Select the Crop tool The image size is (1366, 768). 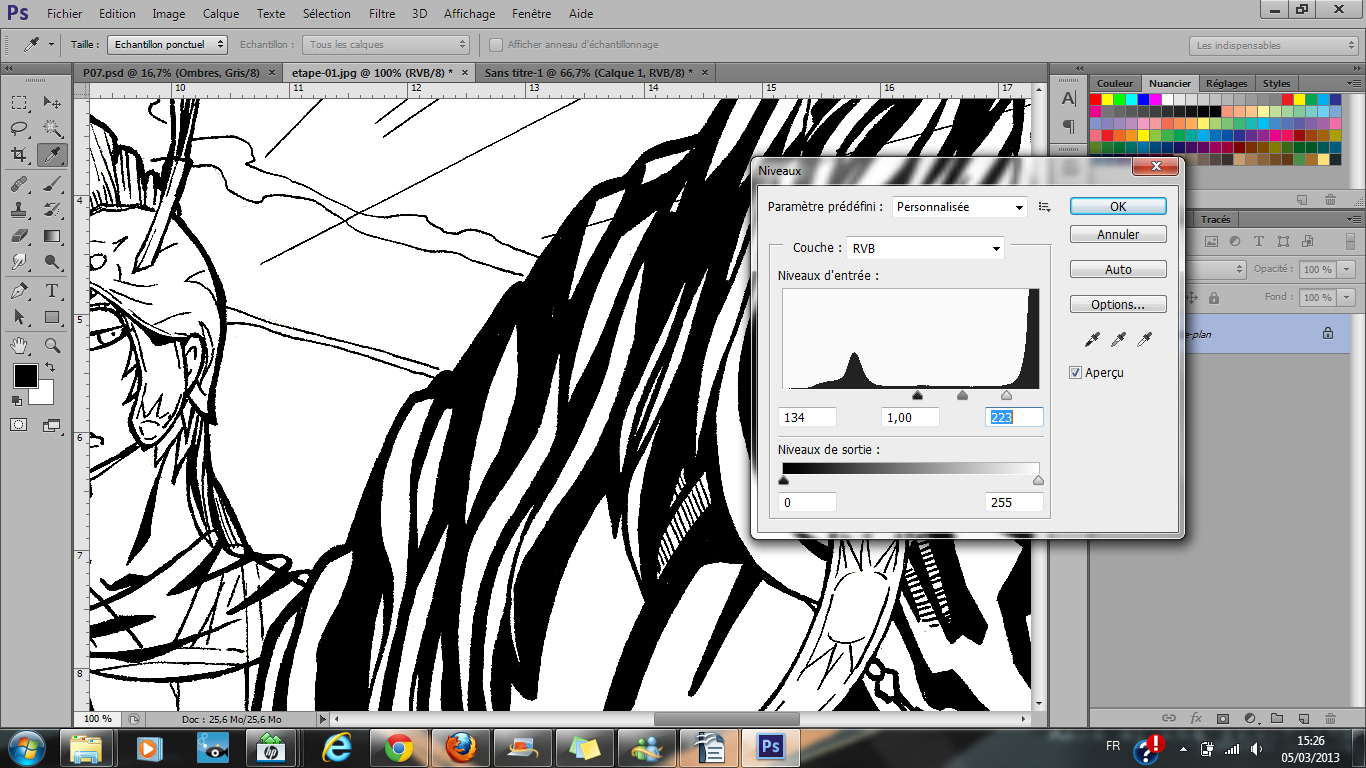(x=19, y=155)
